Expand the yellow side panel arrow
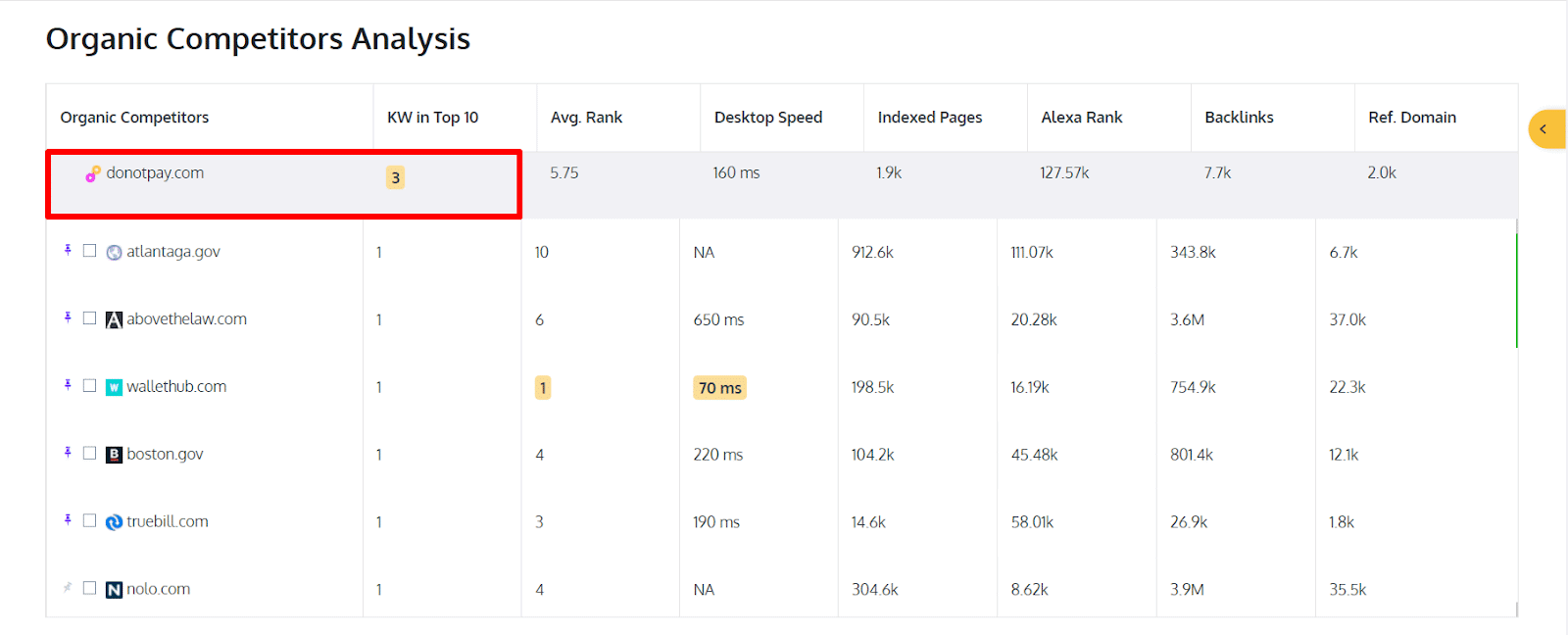This screenshot has width=1568, height=635. [1546, 129]
